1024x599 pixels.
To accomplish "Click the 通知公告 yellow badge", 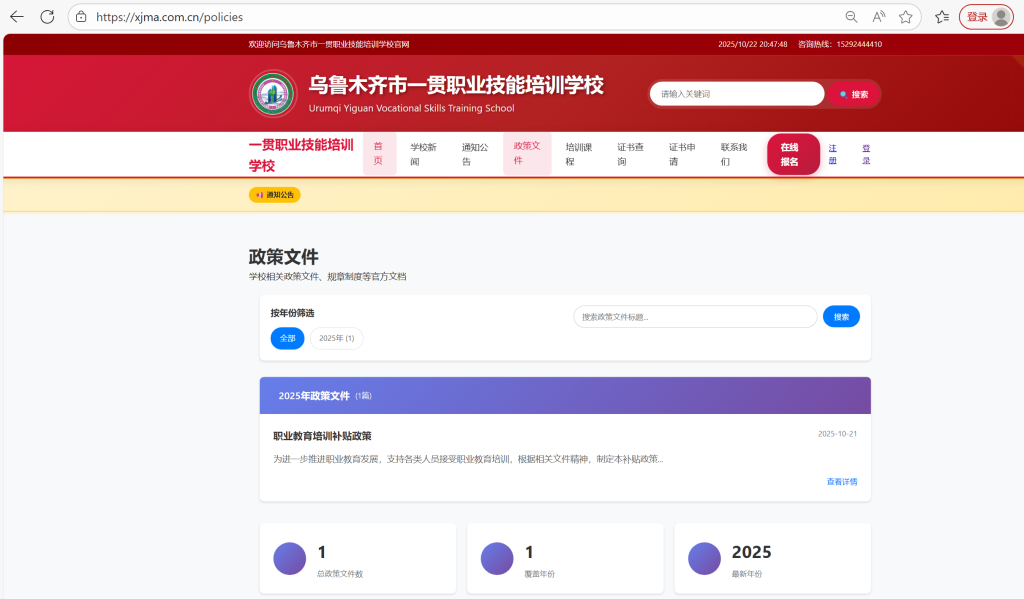I will [x=275, y=195].
